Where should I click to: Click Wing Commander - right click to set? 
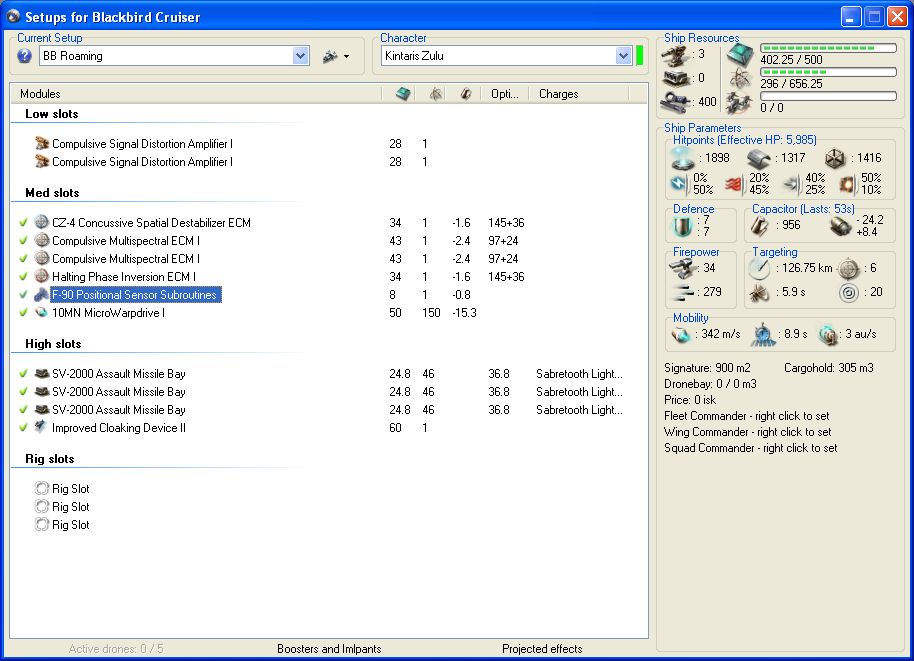(748, 432)
